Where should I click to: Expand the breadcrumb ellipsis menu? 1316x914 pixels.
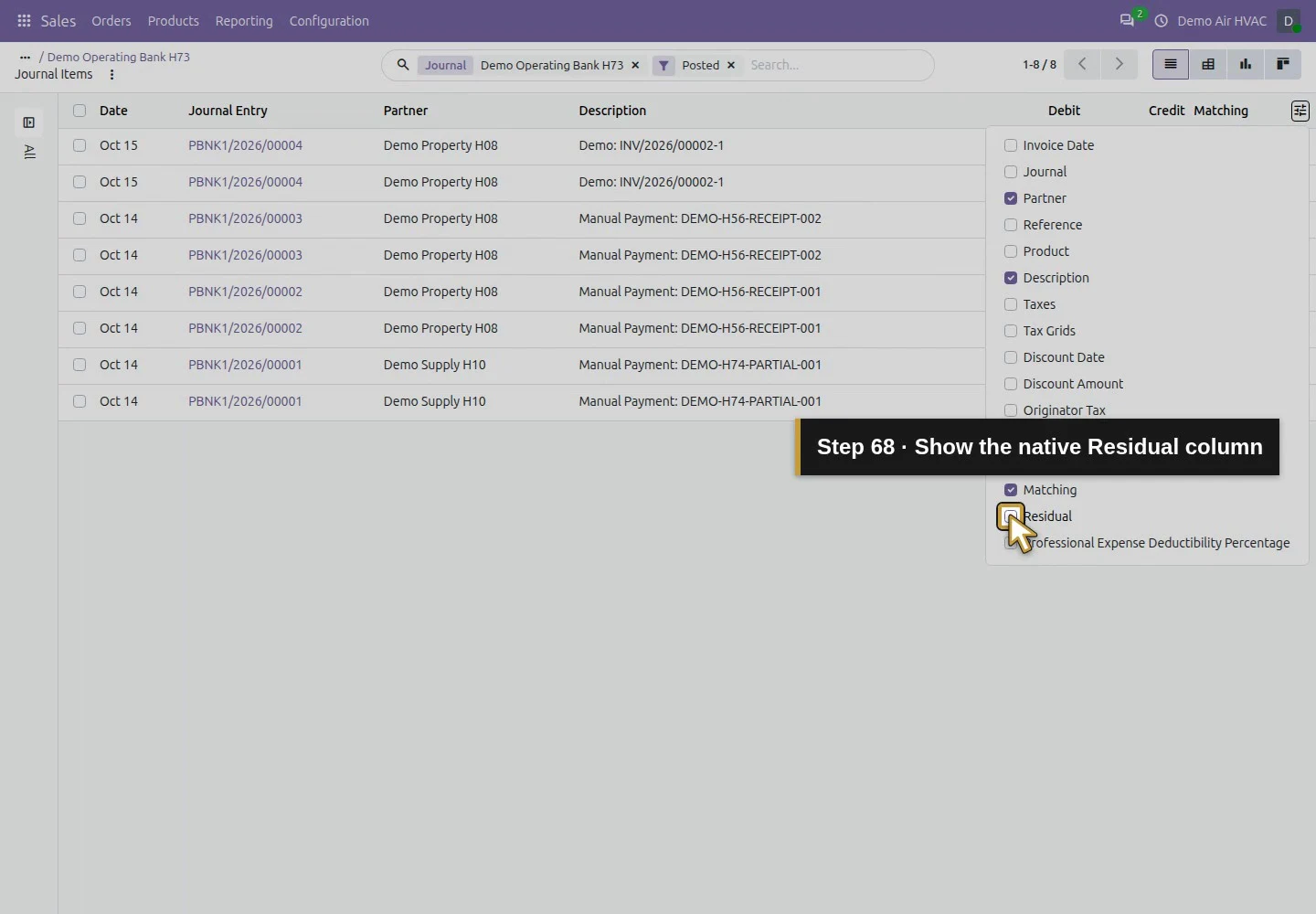25,57
